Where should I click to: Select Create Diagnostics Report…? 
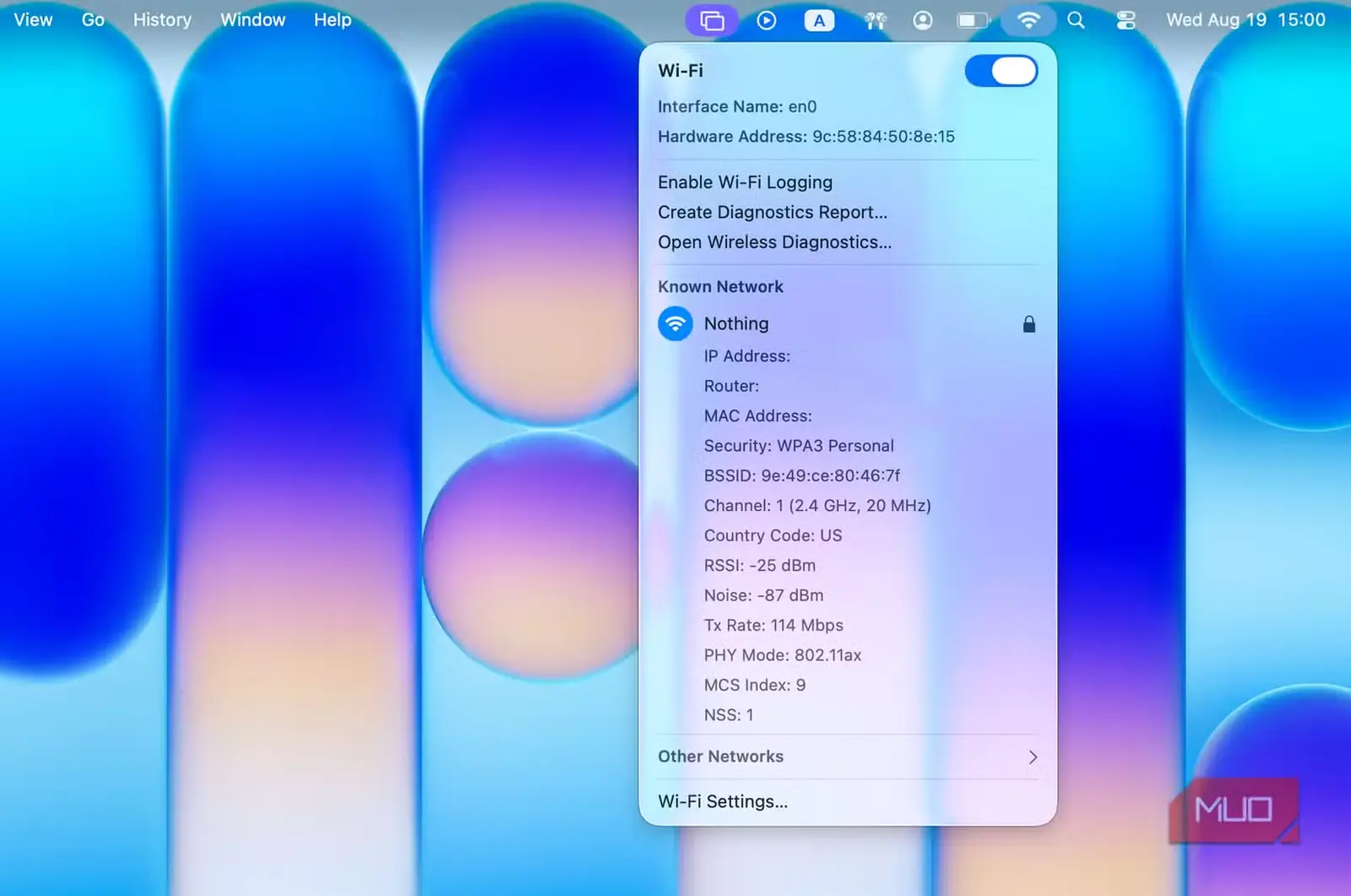tap(773, 212)
